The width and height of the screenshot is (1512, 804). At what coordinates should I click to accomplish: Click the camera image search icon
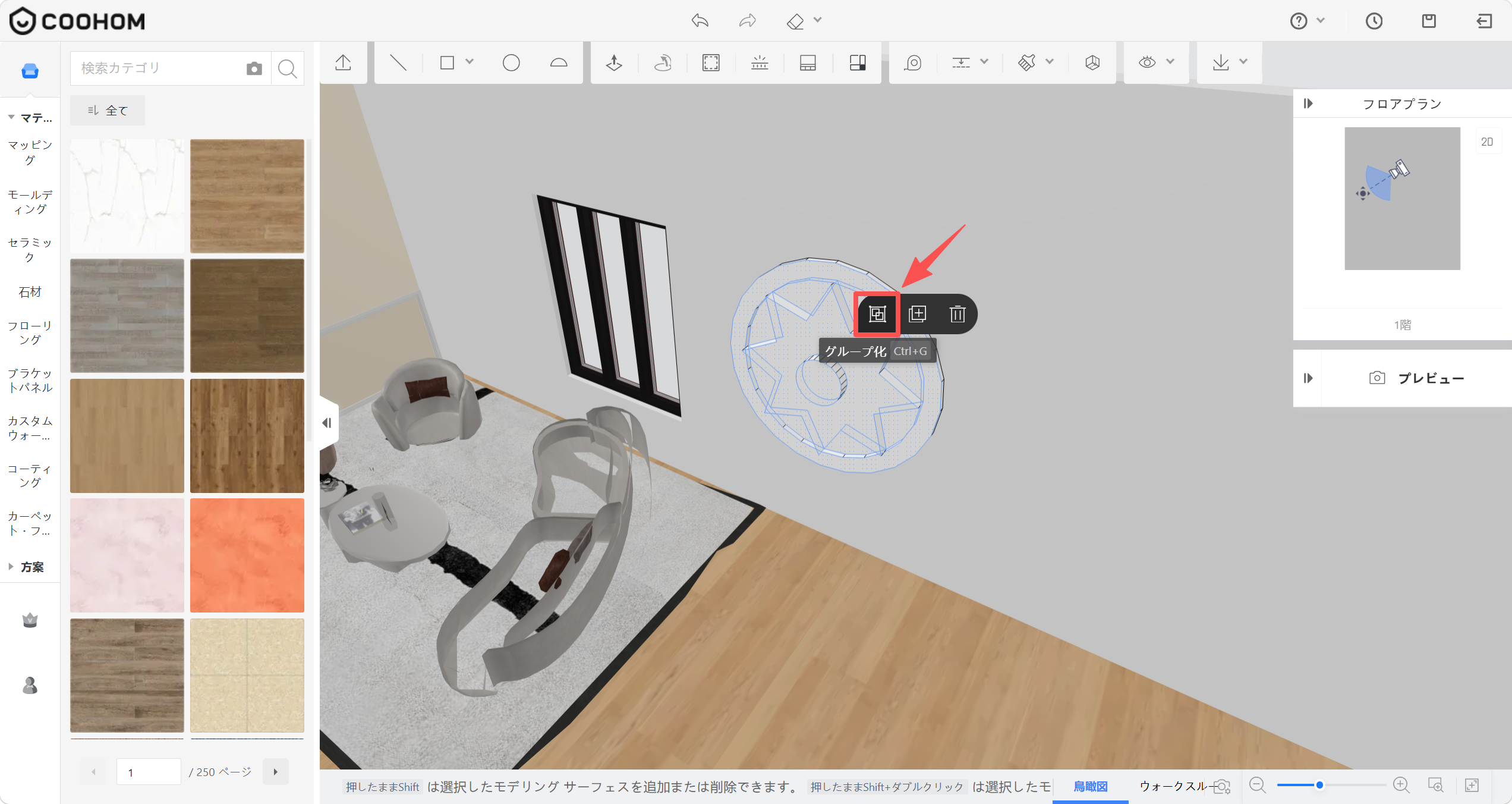(x=254, y=68)
